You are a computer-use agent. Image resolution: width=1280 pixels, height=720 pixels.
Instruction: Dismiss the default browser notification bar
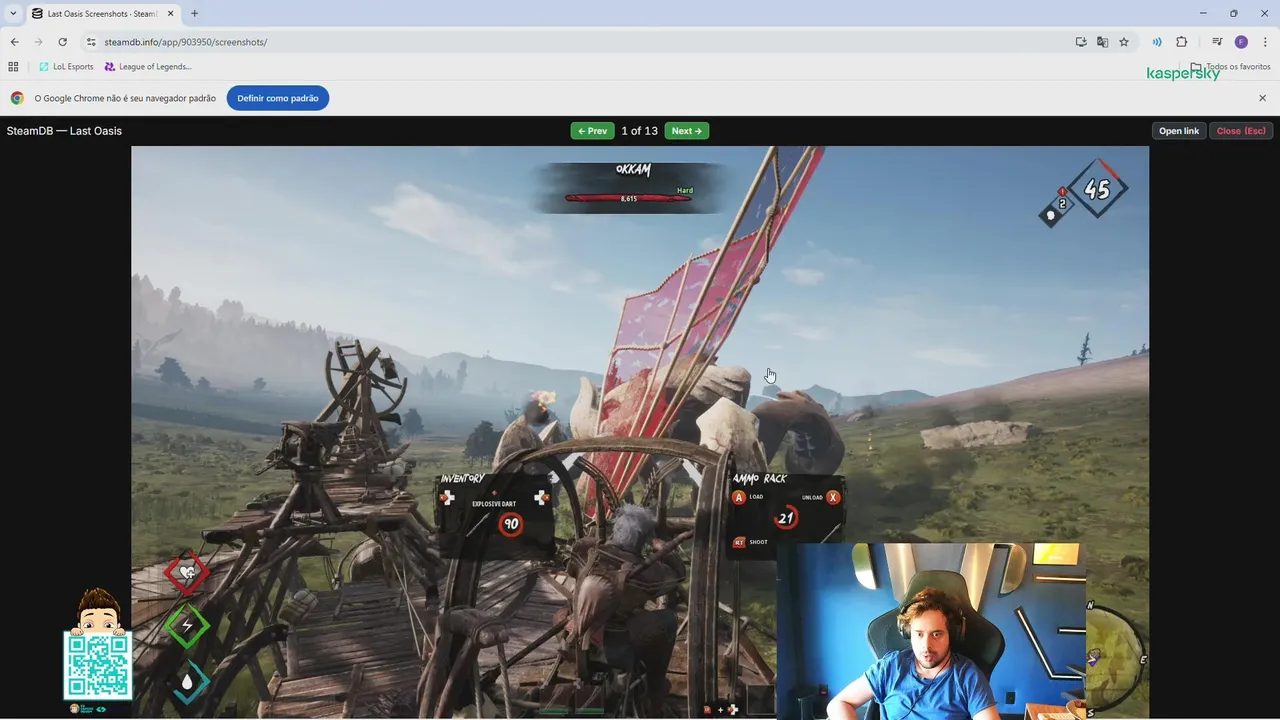(x=1262, y=98)
